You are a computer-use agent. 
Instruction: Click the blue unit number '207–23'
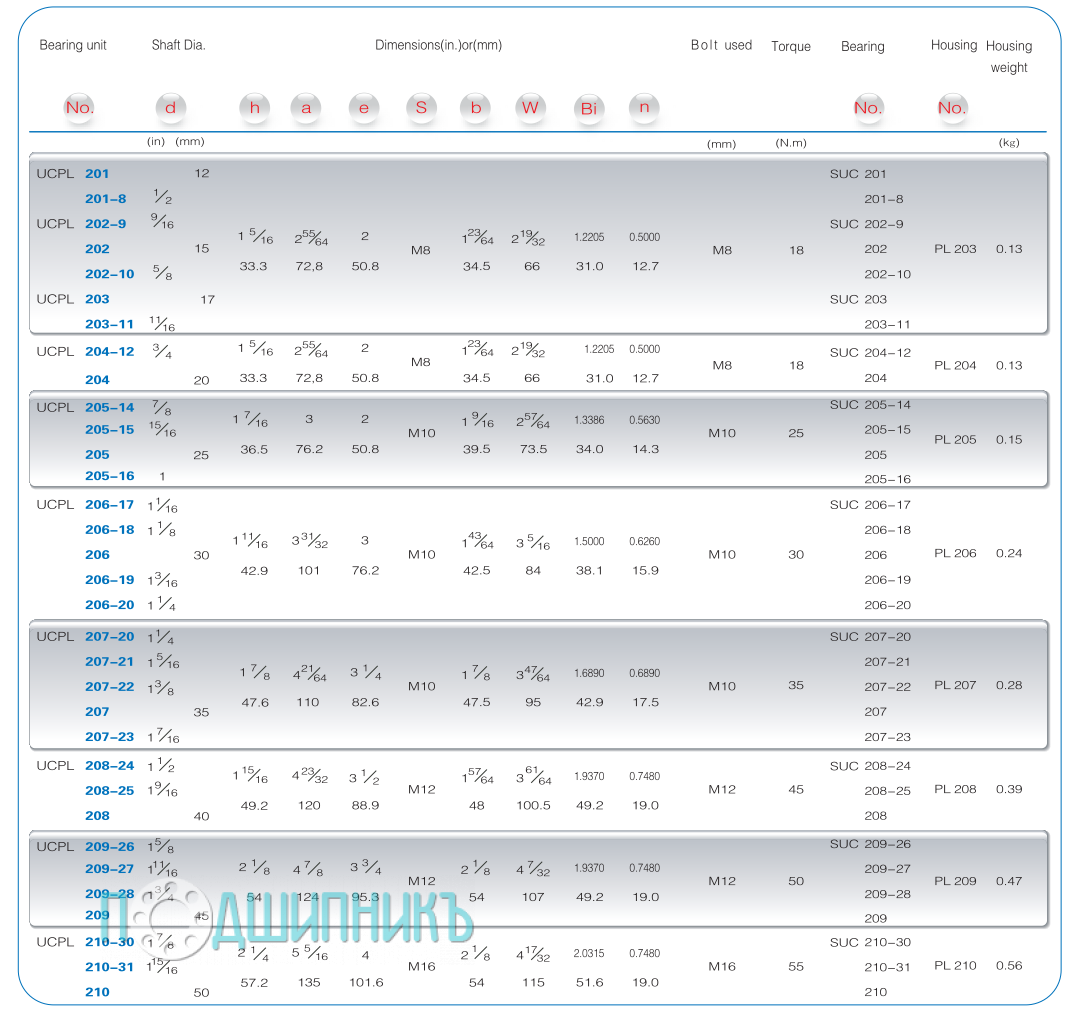pyautogui.click(x=110, y=737)
